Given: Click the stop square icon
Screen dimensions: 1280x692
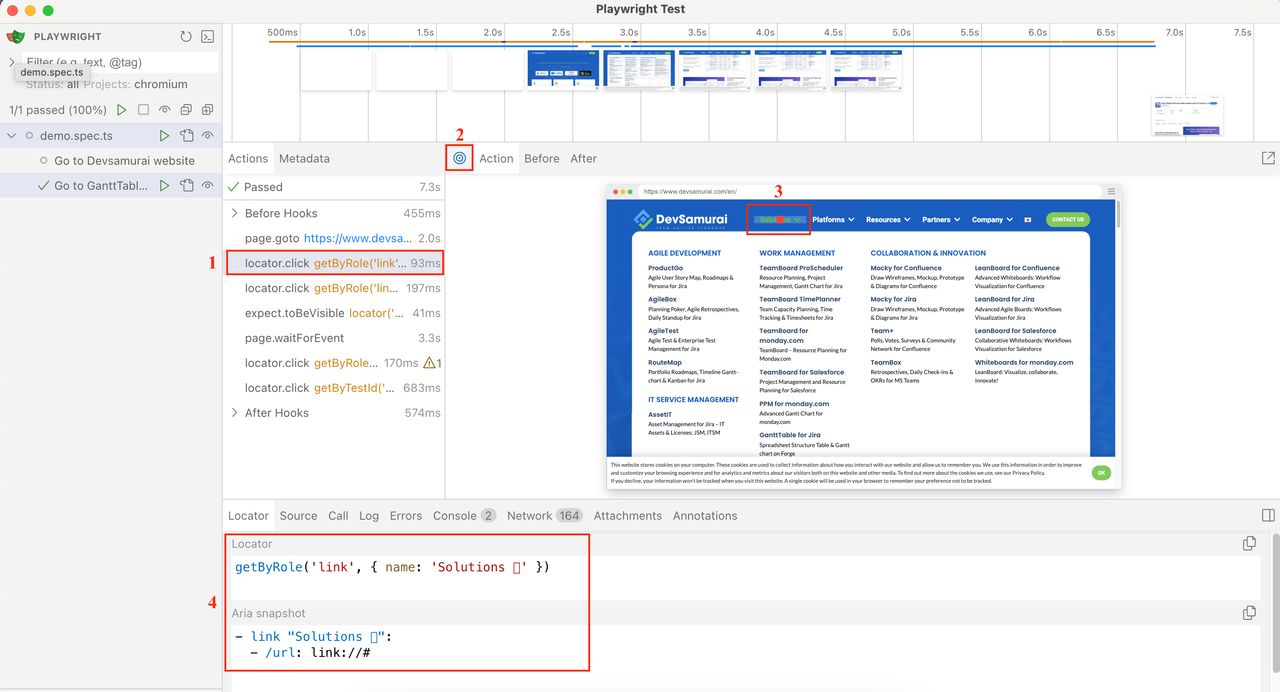Looking at the screenshot, I should click(143, 110).
